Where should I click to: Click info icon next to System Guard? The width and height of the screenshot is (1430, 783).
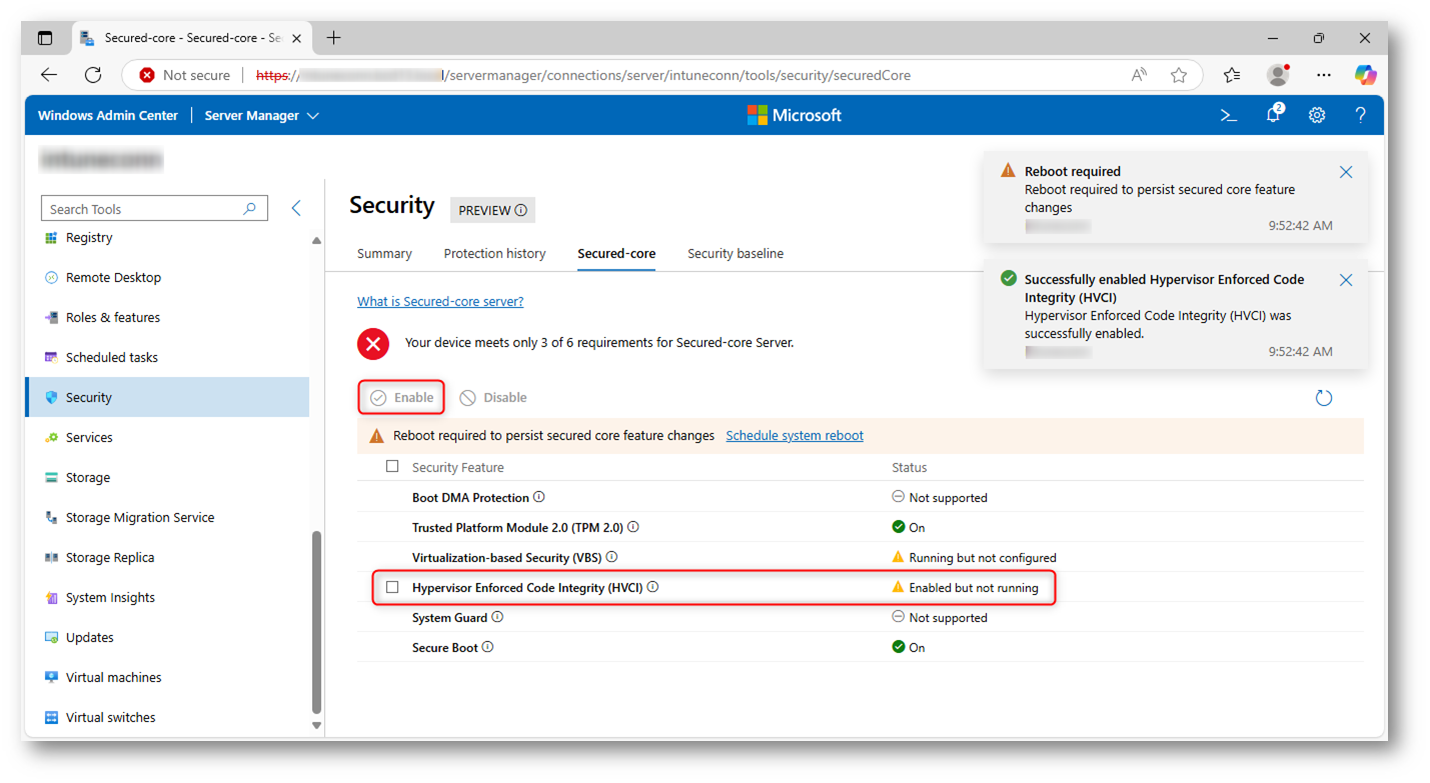(x=497, y=617)
